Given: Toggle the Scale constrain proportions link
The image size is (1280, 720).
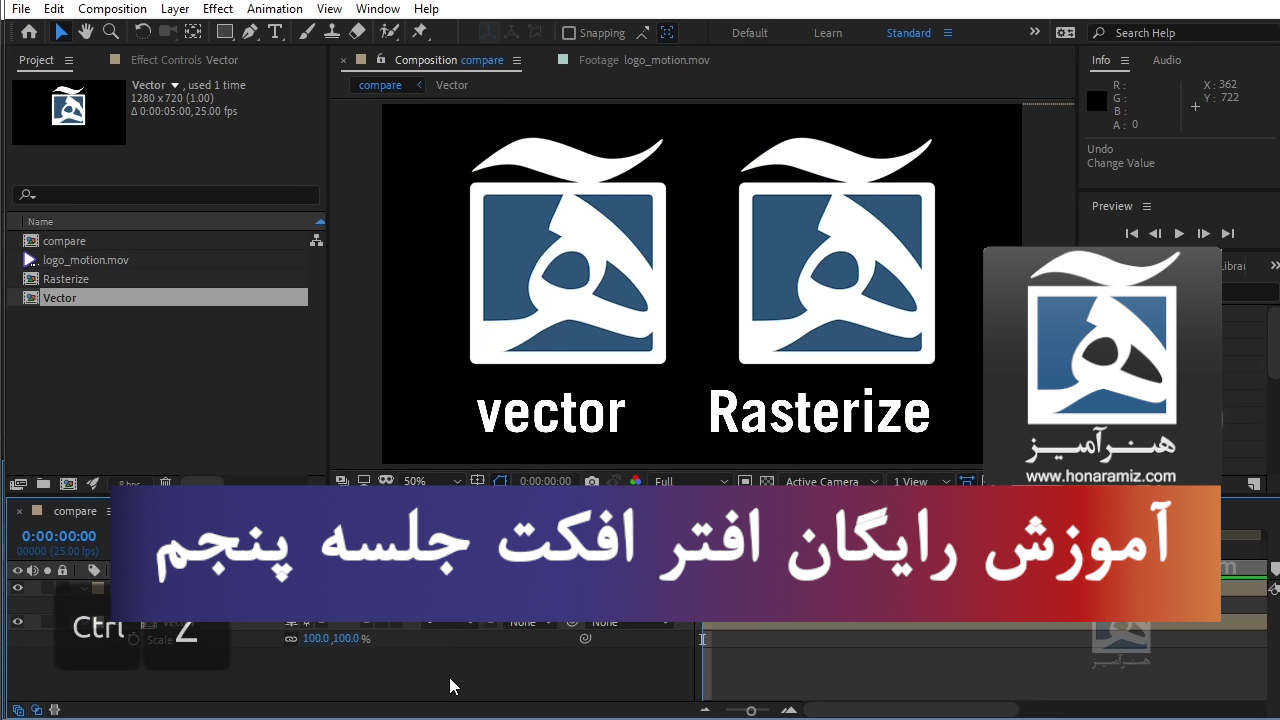Looking at the screenshot, I should pos(291,639).
